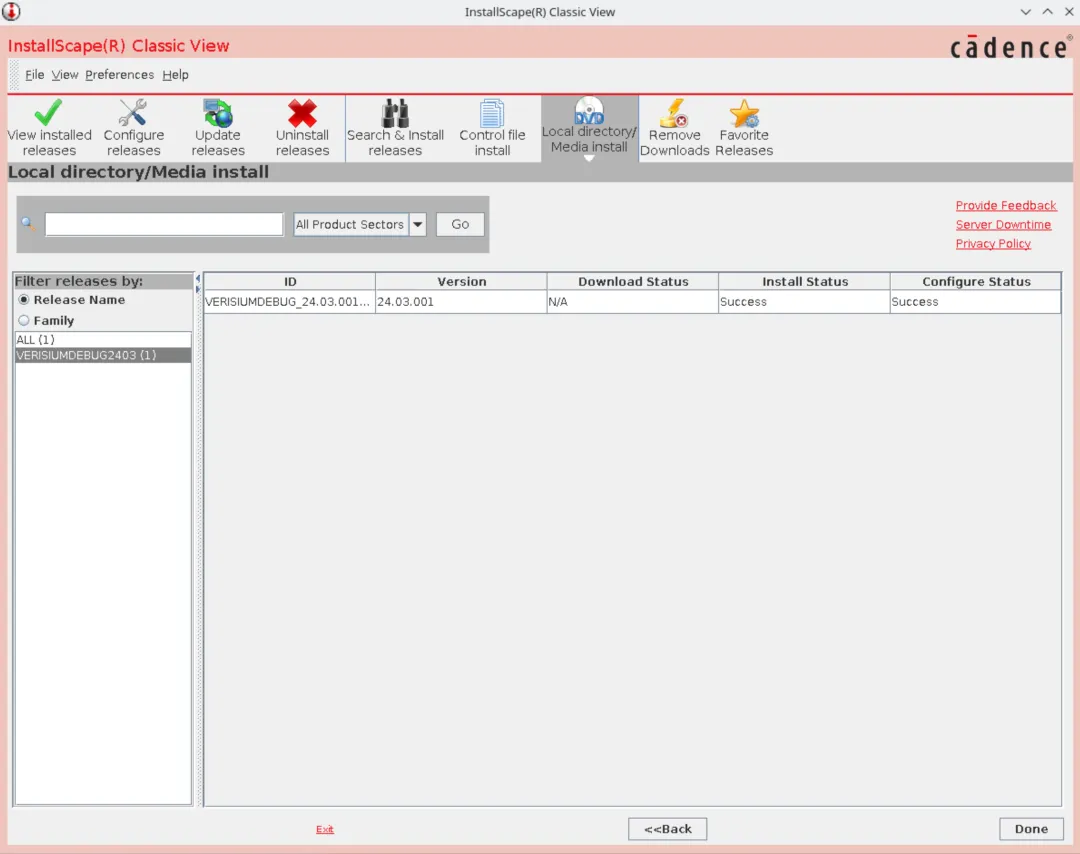This screenshot has width=1080, height=854.
Task: Open the Help menu
Action: (176, 74)
